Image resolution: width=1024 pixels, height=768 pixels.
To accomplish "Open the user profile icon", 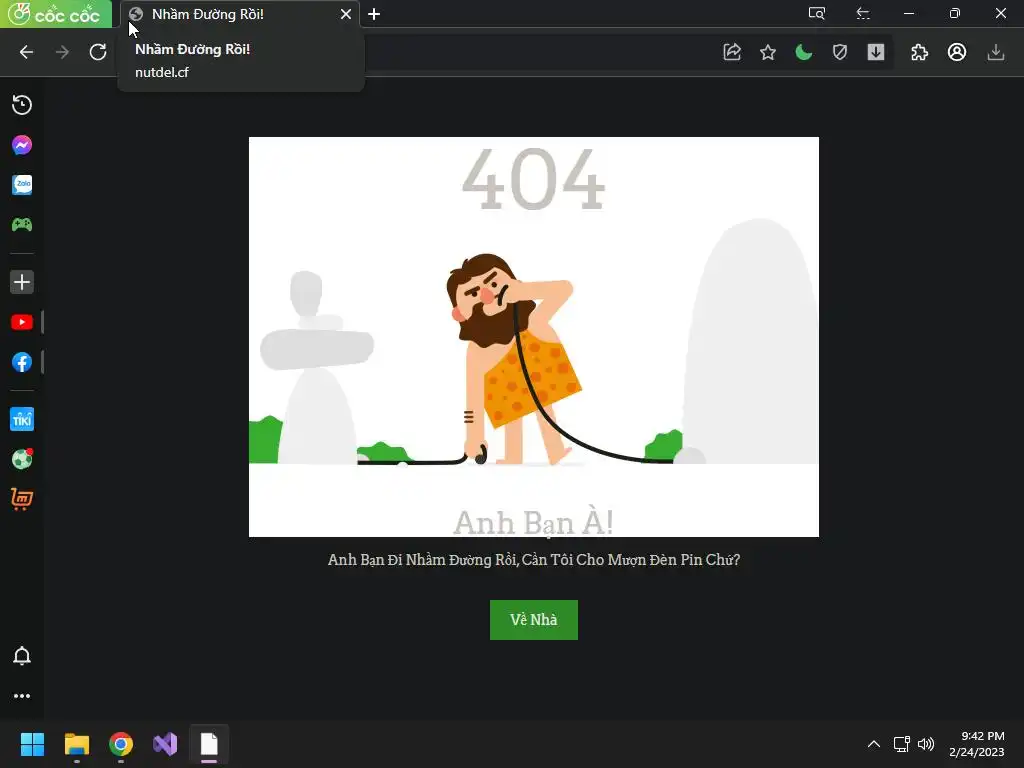I will coord(957,52).
